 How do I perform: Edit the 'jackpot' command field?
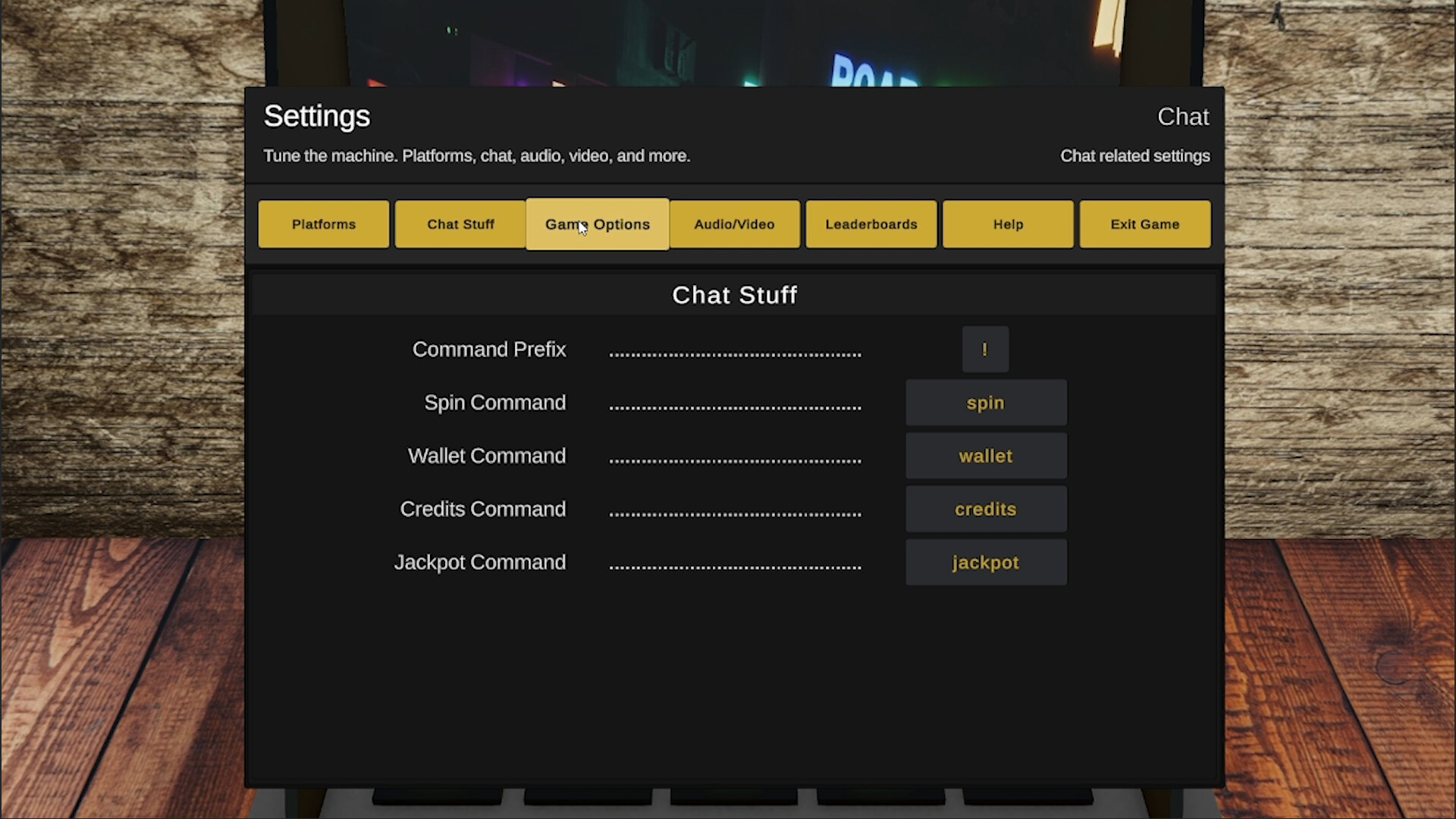[x=986, y=562]
